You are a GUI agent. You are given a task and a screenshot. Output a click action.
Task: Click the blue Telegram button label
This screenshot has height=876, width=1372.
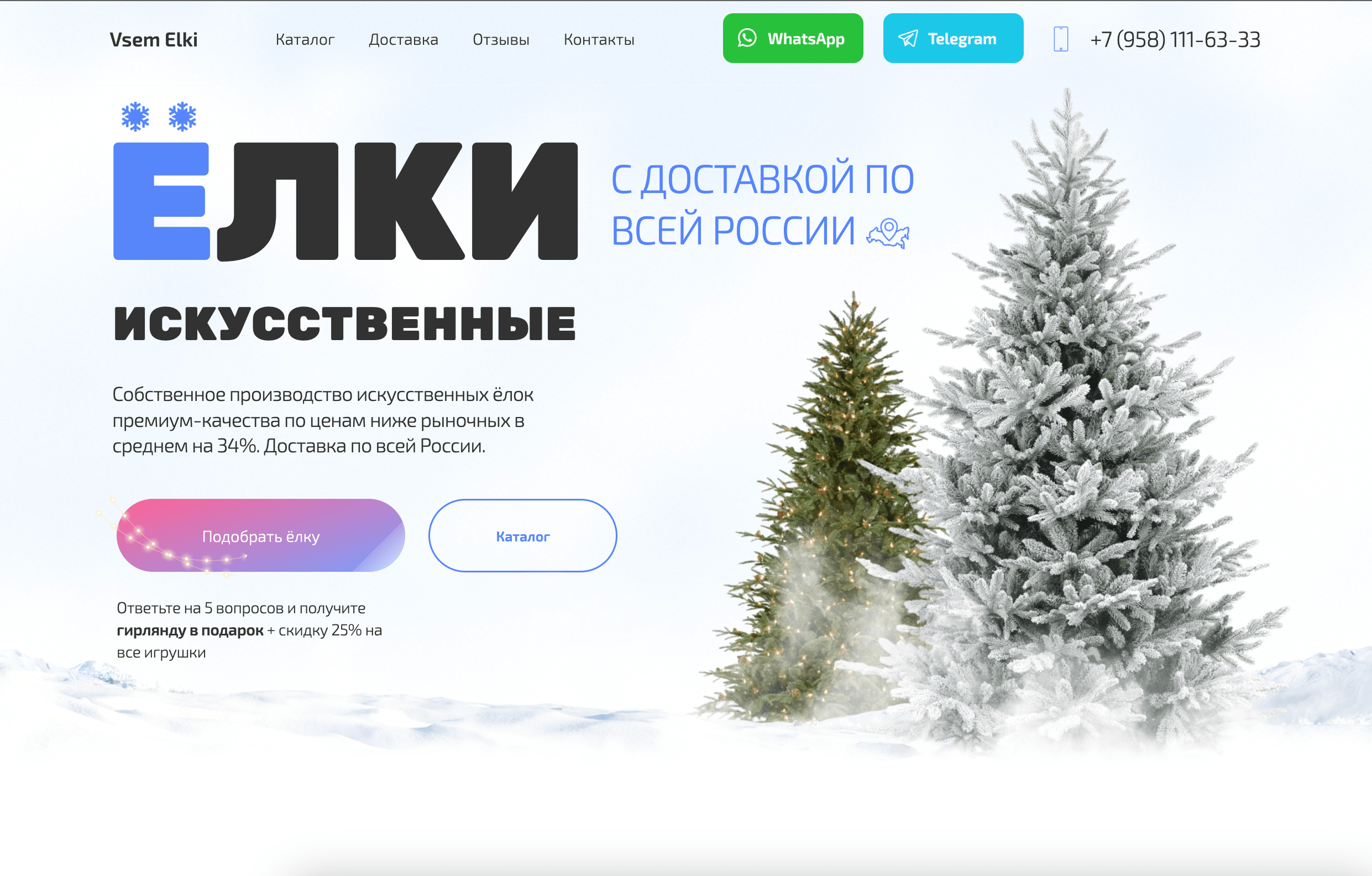pyautogui.click(x=962, y=38)
